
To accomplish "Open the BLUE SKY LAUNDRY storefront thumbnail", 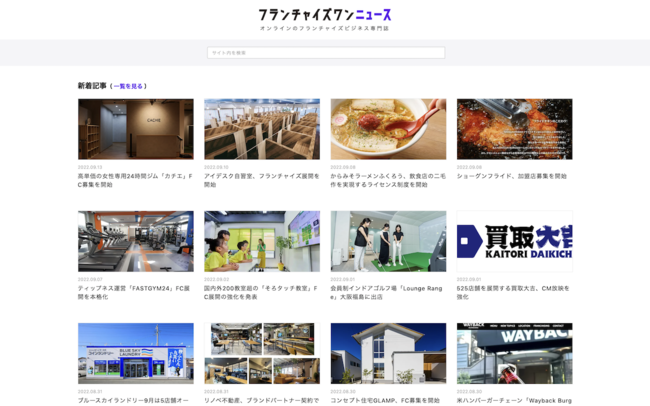I will tap(136, 353).
